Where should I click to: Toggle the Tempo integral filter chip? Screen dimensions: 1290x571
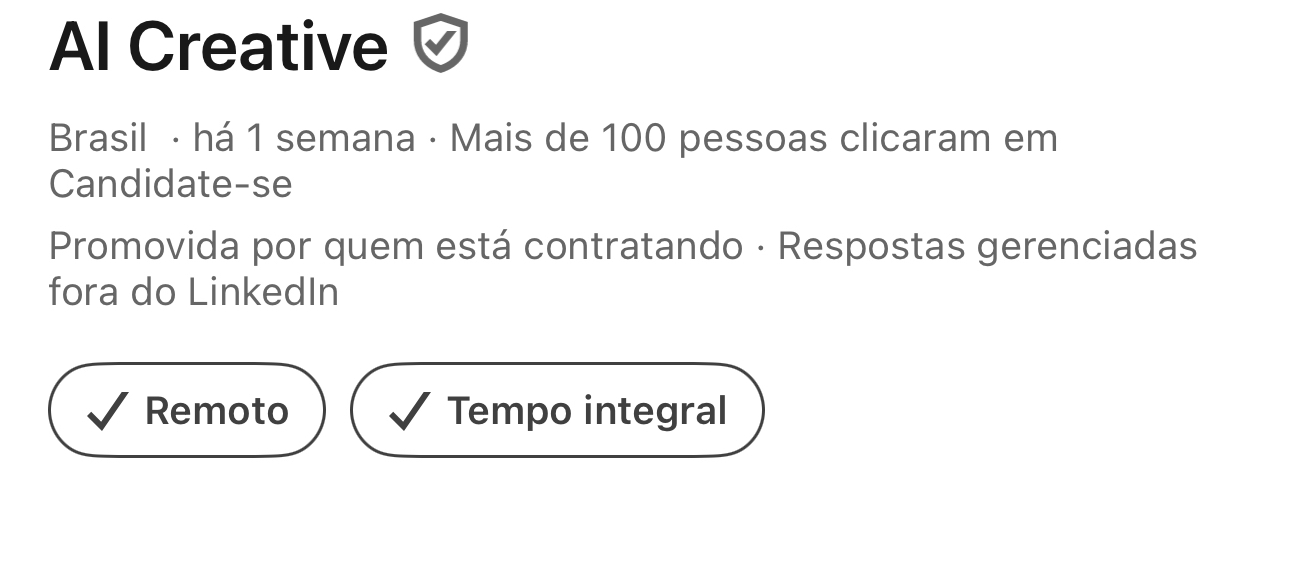557,410
